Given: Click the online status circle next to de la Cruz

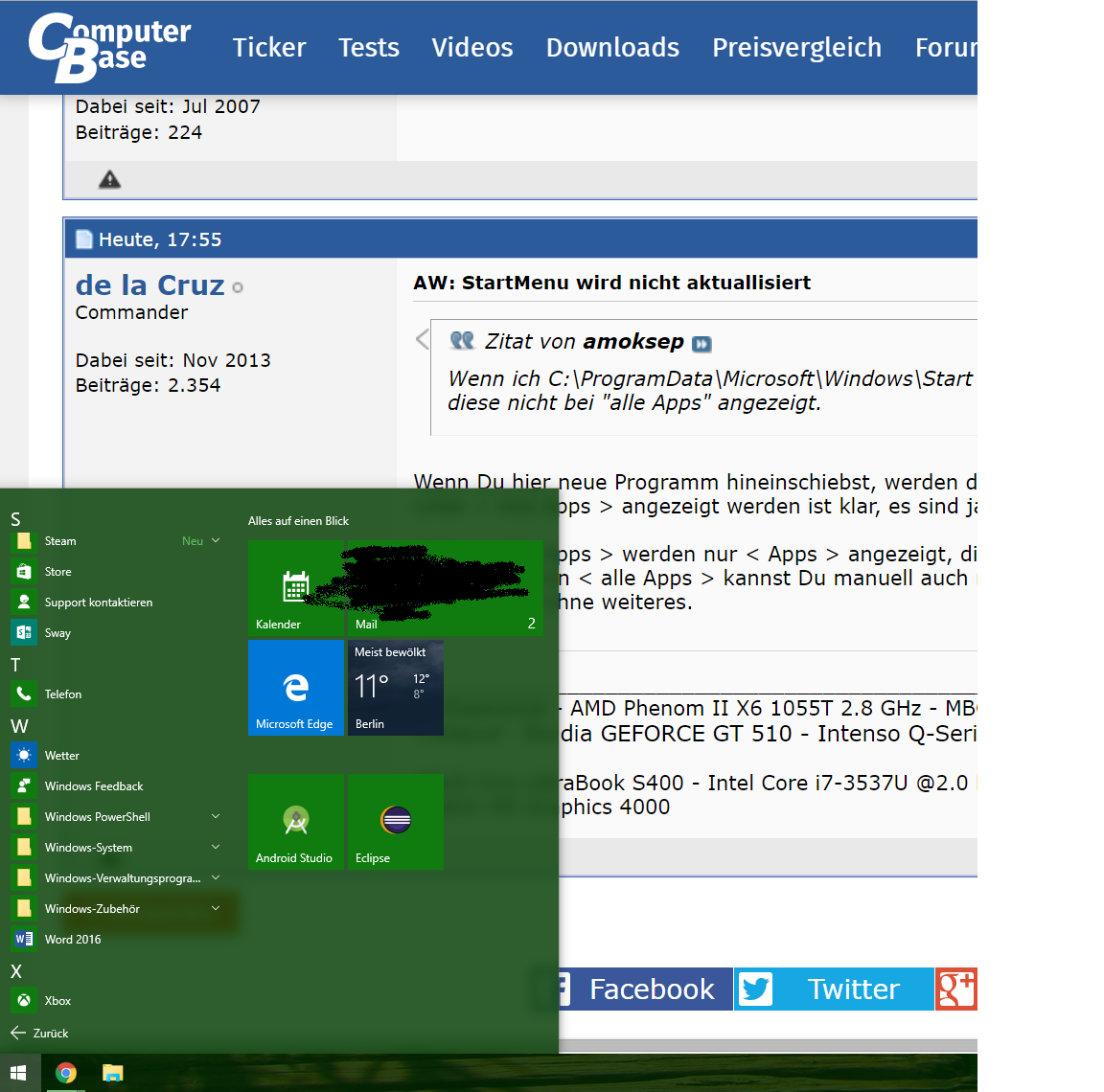Looking at the screenshot, I should click(x=238, y=287).
